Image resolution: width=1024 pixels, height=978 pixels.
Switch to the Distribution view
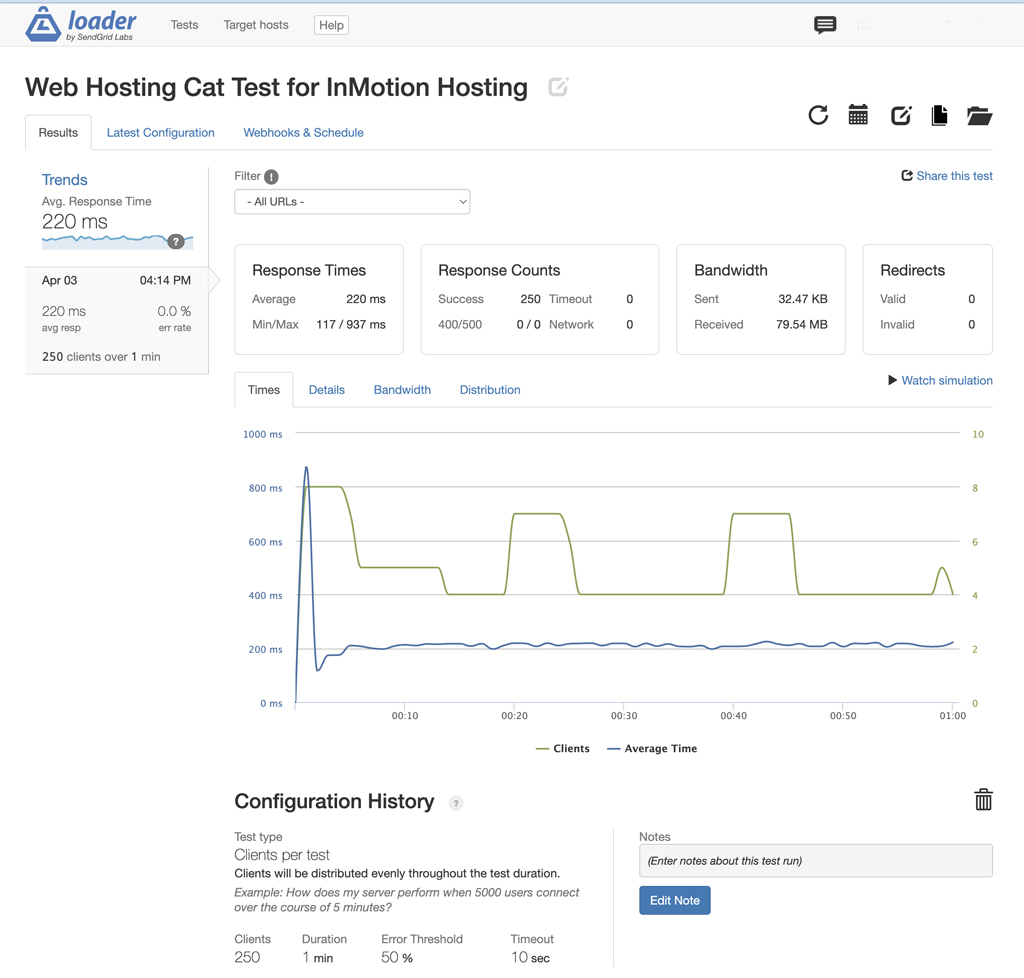(489, 390)
